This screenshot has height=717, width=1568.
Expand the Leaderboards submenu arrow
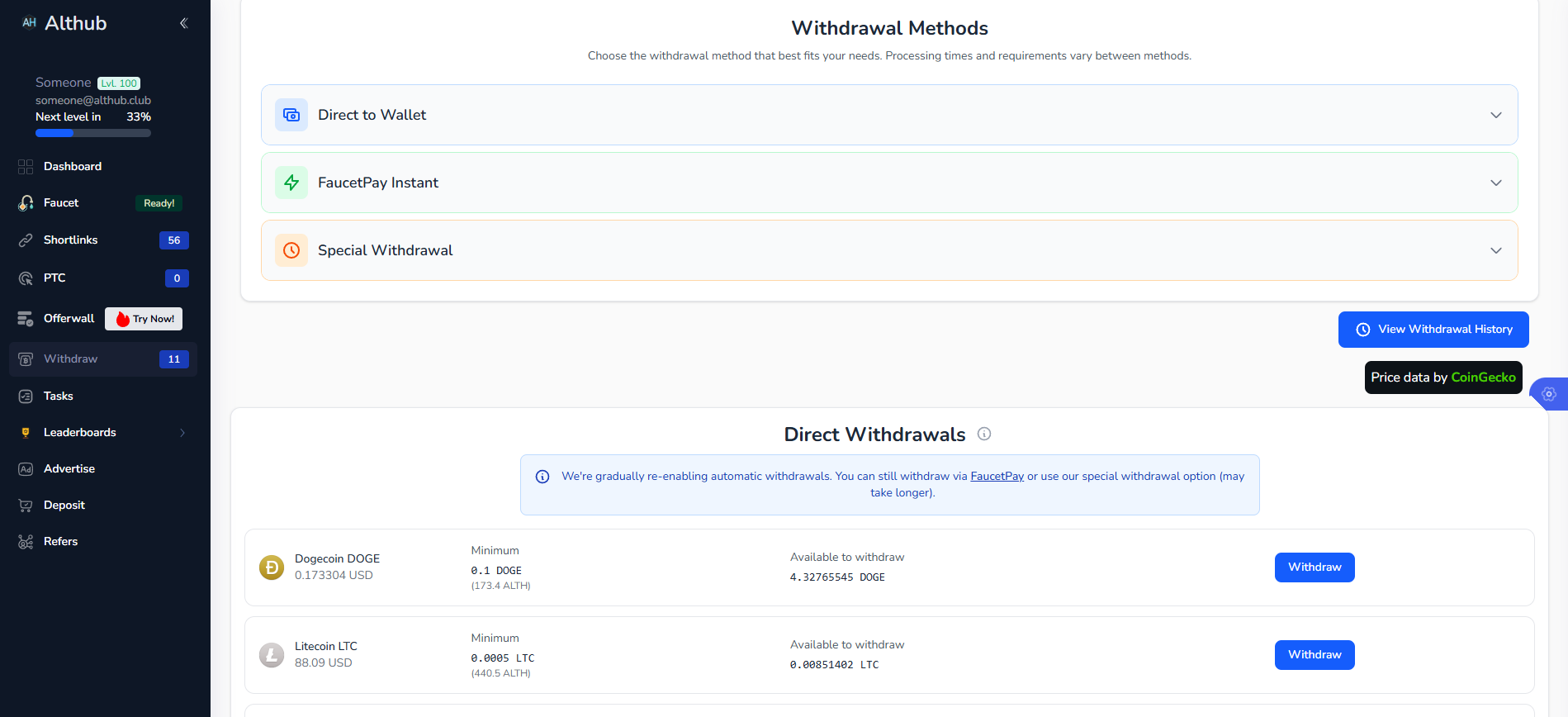pyautogui.click(x=182, y=433)
